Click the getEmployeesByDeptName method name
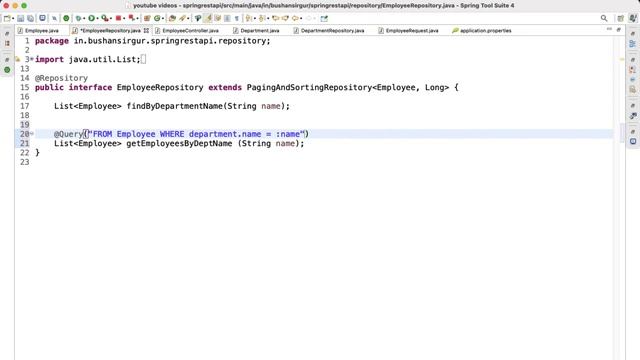The image size is (640, 360). pyautogui.click(x=179, y=143)
